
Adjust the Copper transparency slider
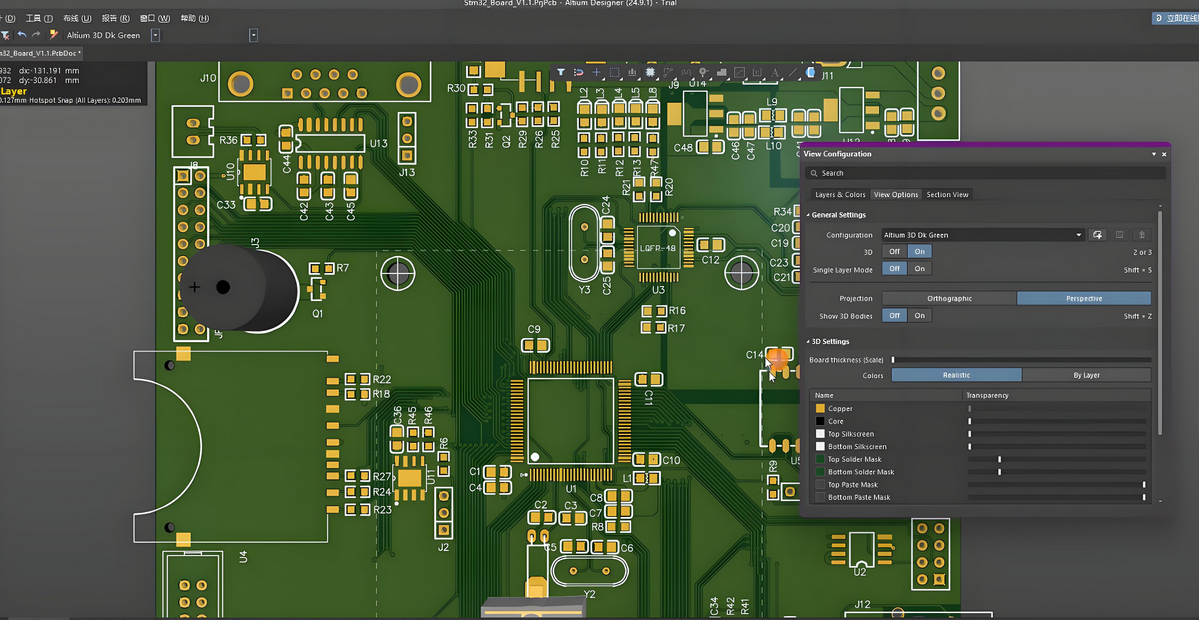tap(1057, 409)
